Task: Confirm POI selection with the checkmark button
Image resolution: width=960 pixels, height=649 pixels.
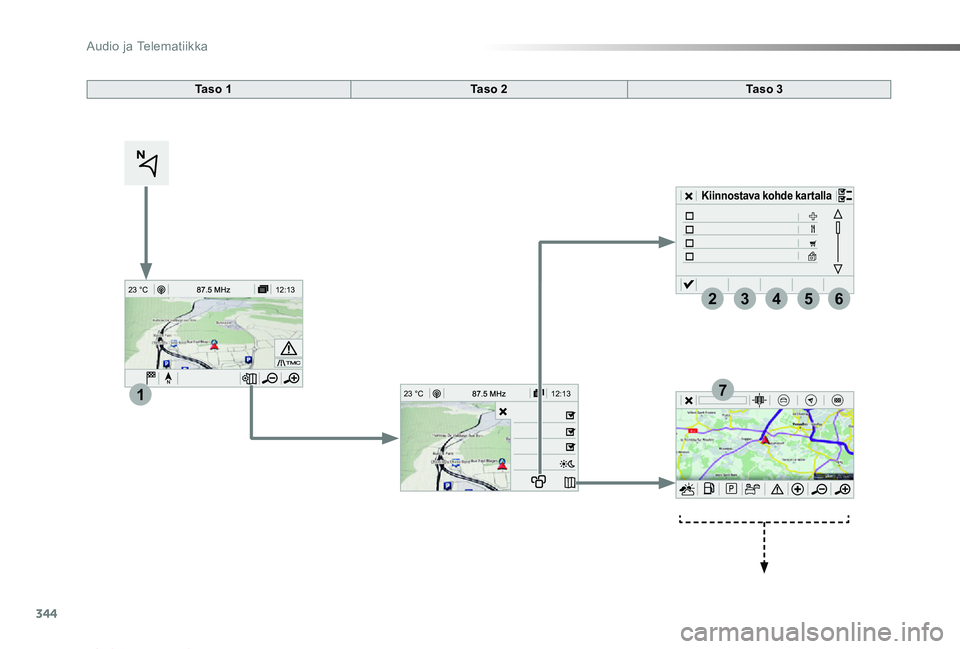Action: point(688,284)
